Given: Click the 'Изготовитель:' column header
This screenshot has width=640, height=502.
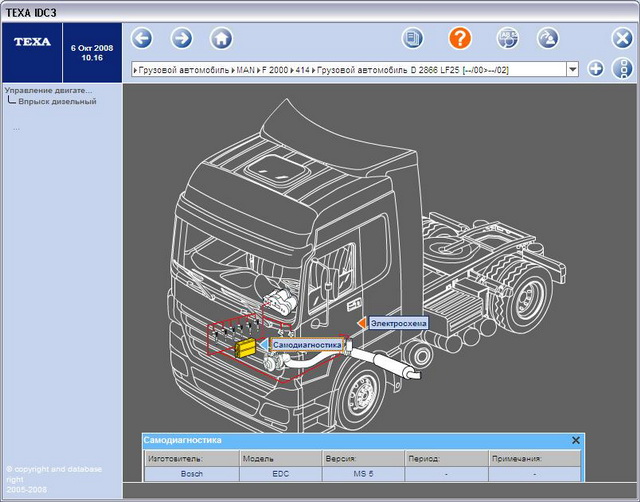Looking at the screenshot, I should [192, 459].
